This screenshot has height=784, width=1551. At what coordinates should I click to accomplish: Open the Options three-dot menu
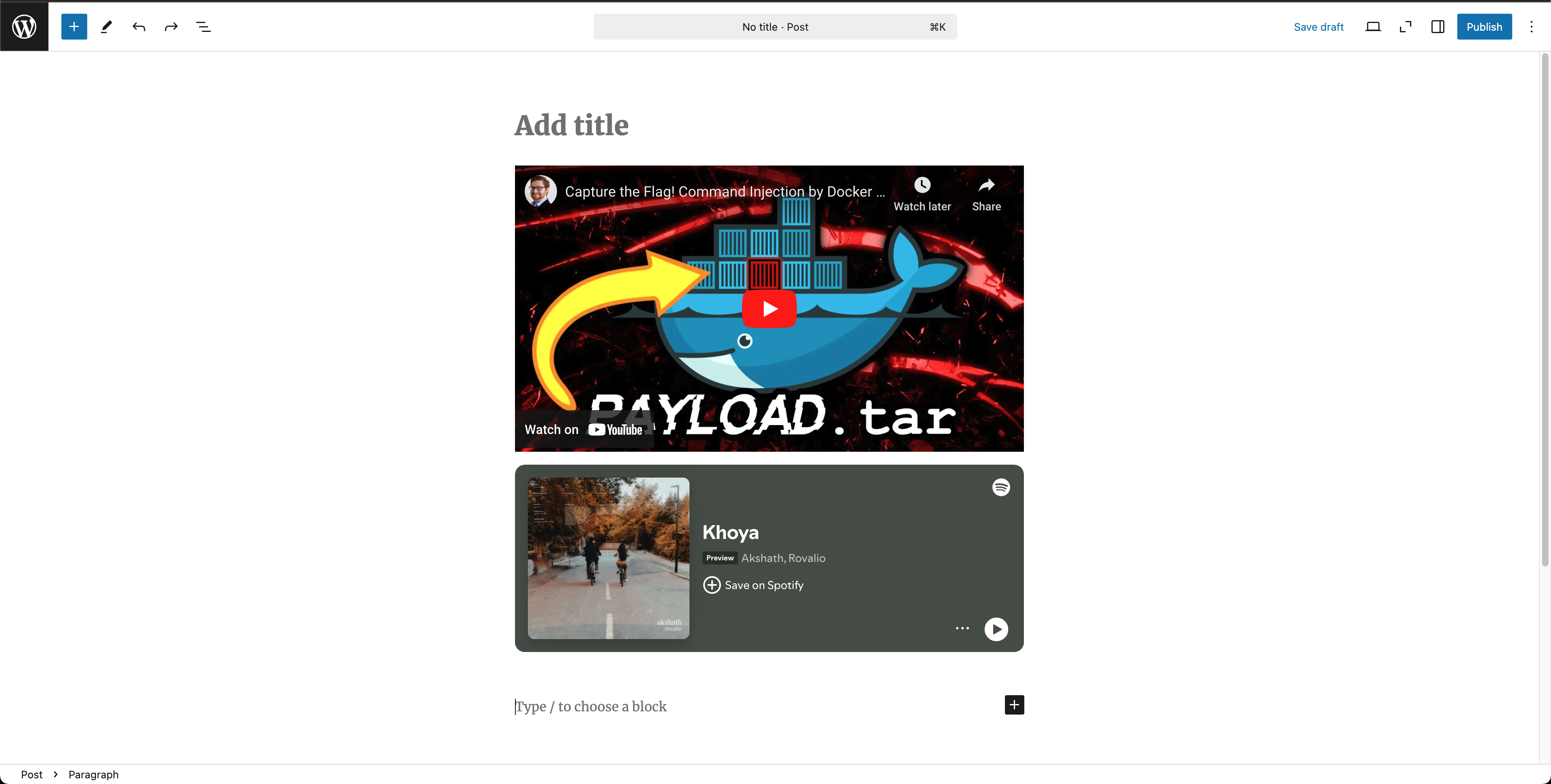1531,27
